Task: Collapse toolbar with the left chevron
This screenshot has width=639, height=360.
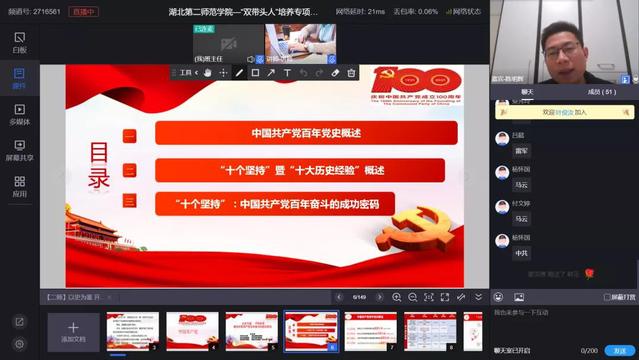Action: 196,73
